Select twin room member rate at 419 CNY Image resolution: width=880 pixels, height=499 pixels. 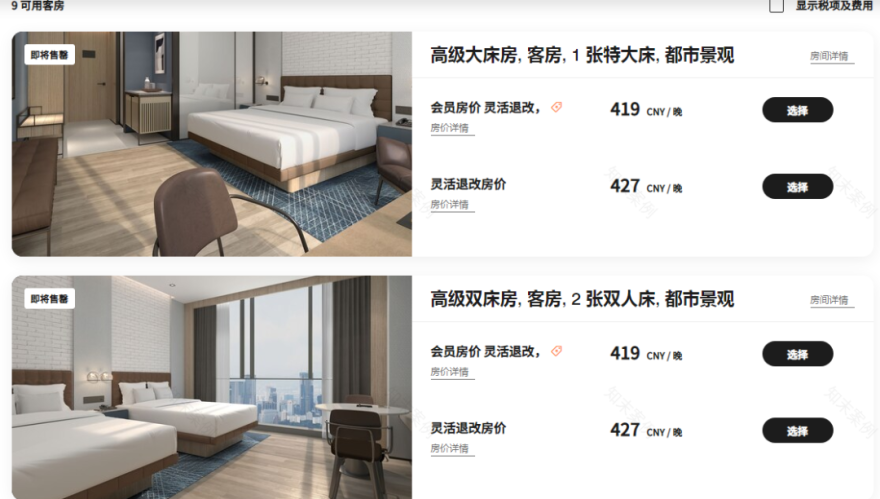797,354
